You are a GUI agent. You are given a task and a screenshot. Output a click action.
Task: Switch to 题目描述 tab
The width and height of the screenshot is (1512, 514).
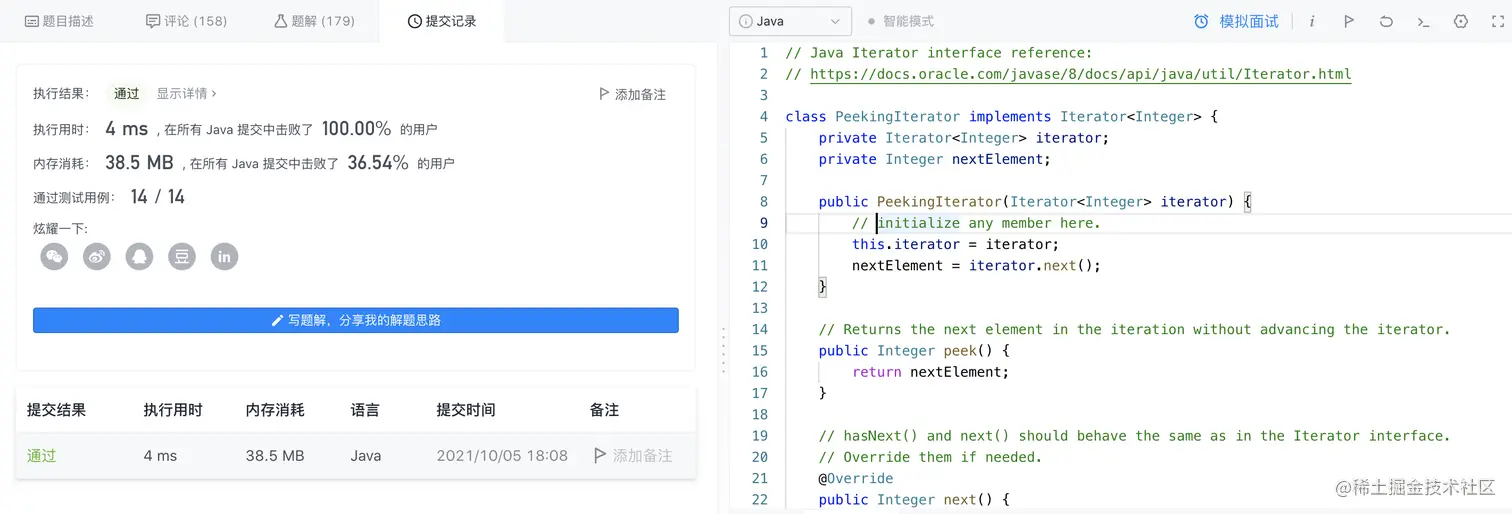[59, 21]
